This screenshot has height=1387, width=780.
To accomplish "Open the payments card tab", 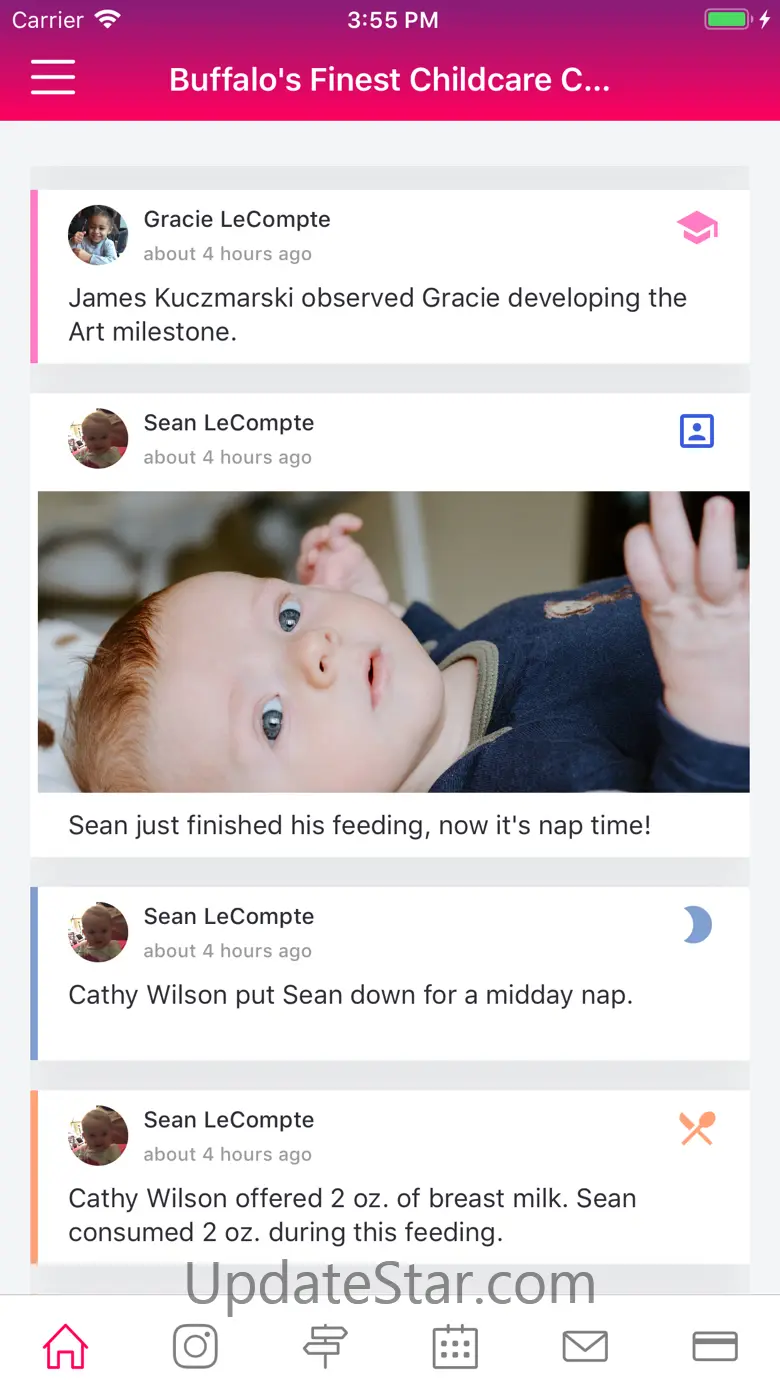I will 715,1346.
